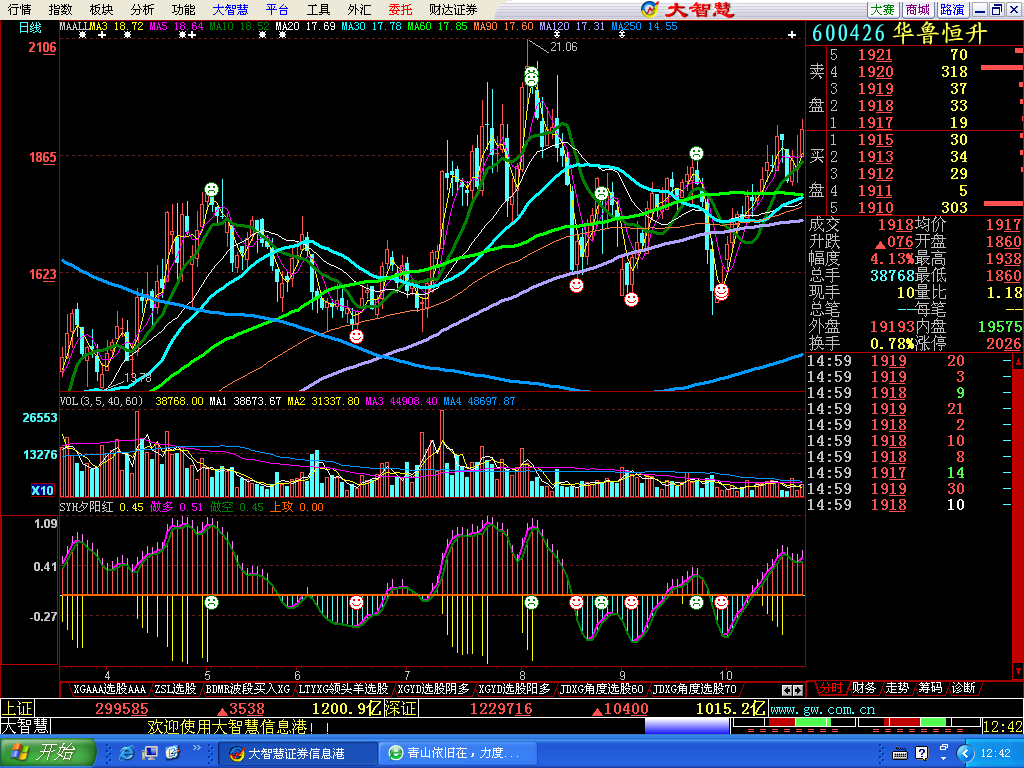
Task: Expand the quick launch overflow chevron
Action: 196,748
